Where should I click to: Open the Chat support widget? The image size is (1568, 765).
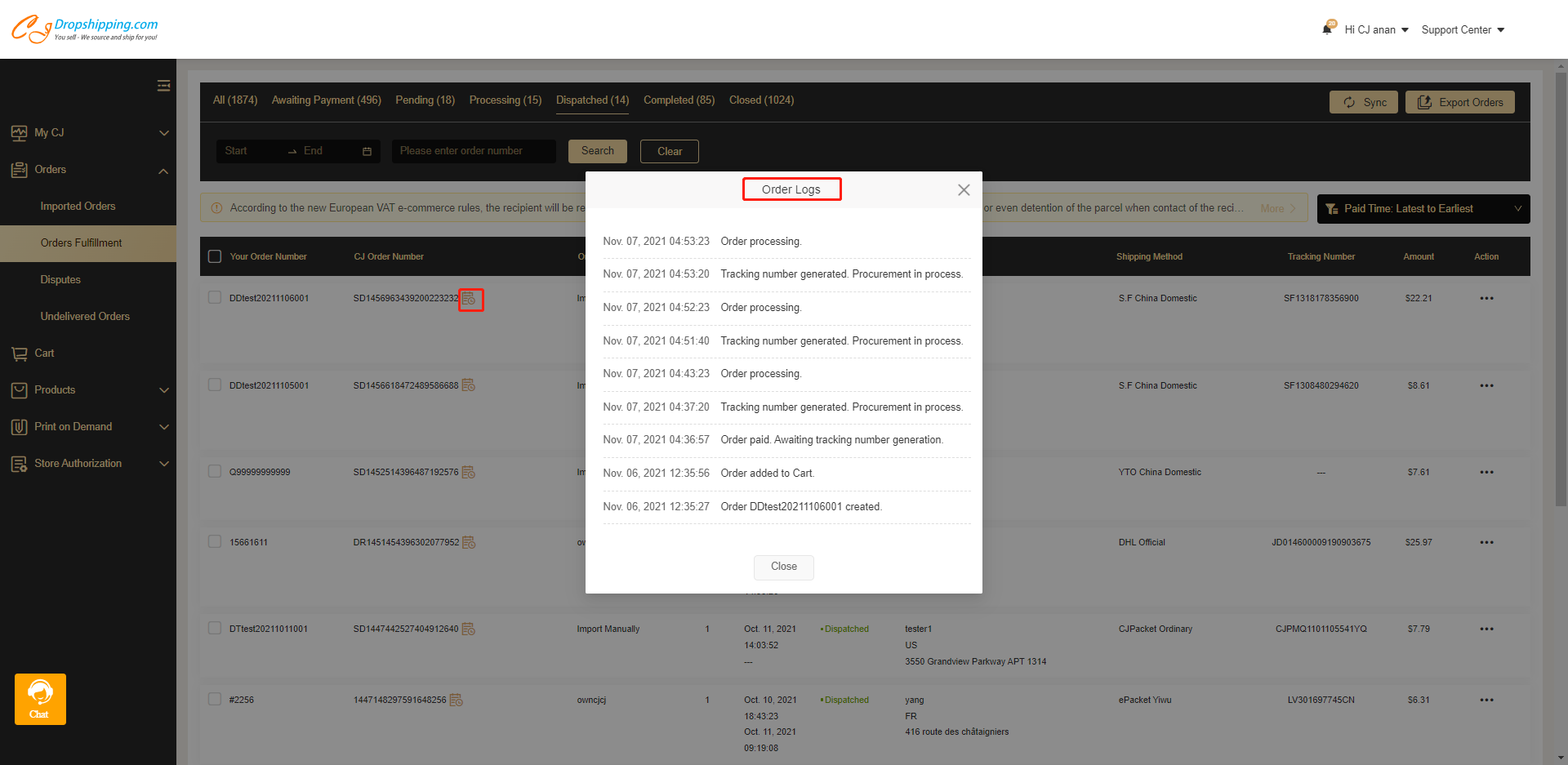click(40, 699)
